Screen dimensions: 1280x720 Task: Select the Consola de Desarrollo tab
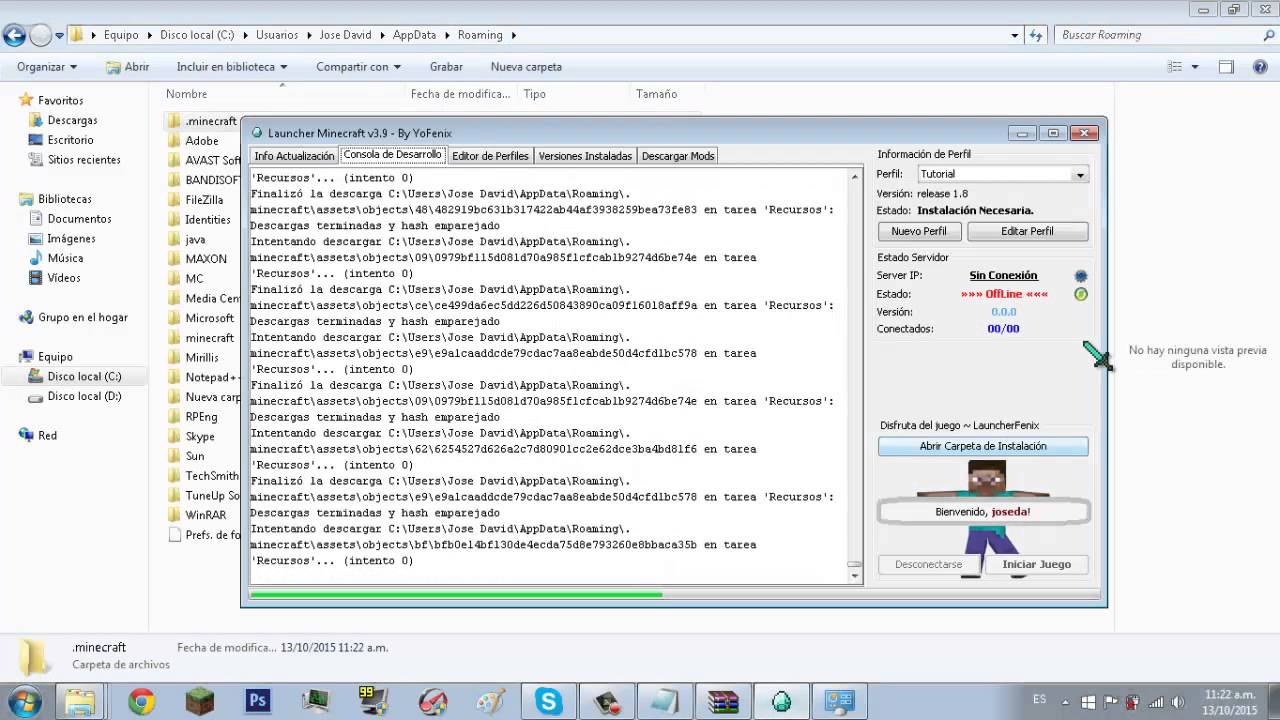coord(392,155)
